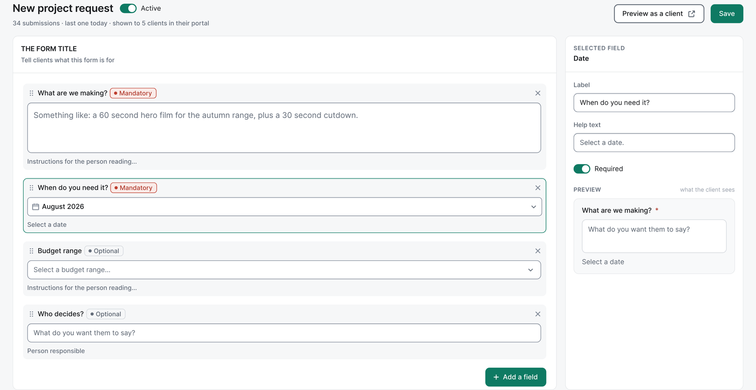Image resolution: width=756 pixels, height=390 pixels.
Task: Click the New project request title
Action: click(63, 8)
